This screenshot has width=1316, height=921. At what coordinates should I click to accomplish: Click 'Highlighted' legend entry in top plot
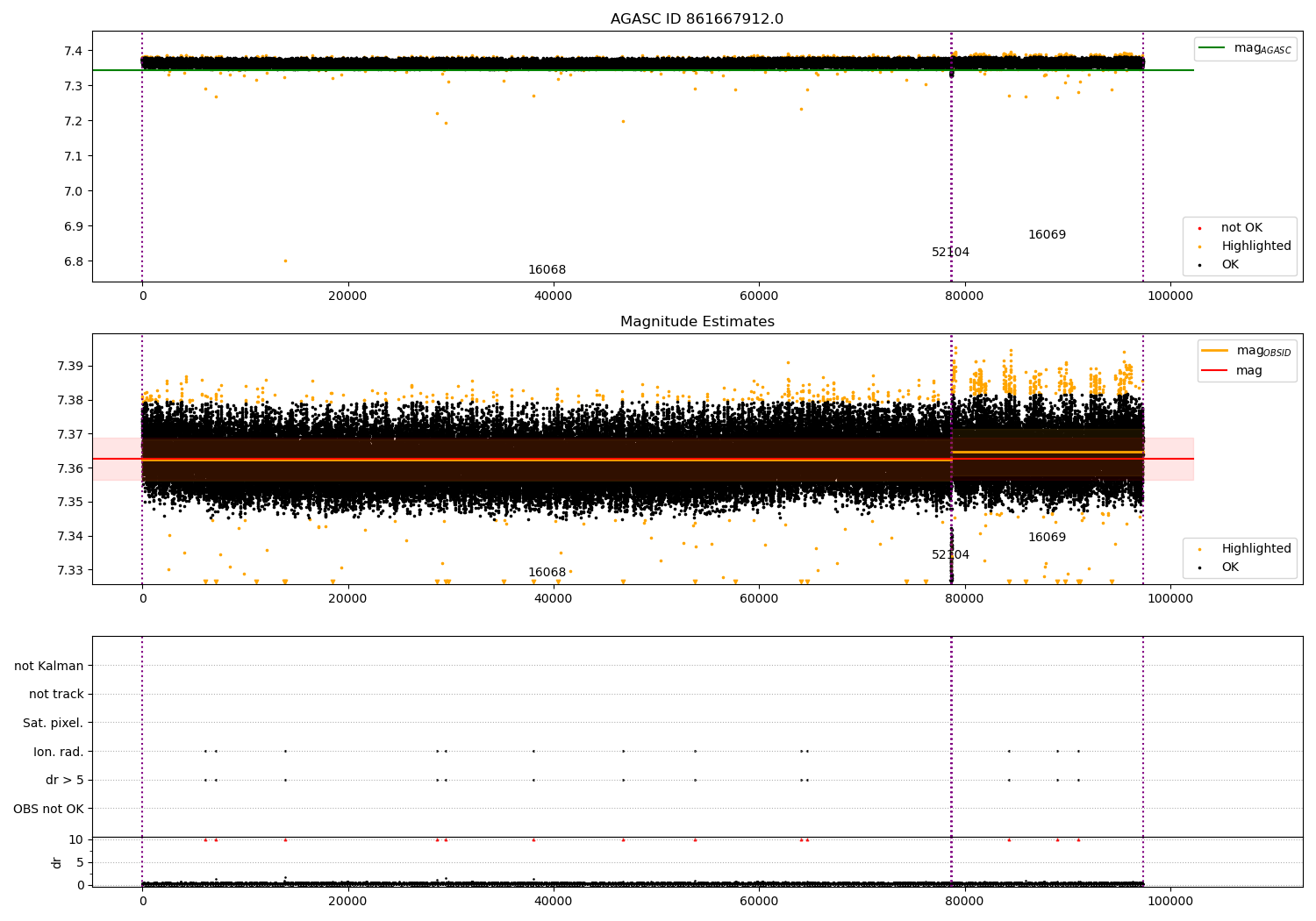coord(1246,246)
